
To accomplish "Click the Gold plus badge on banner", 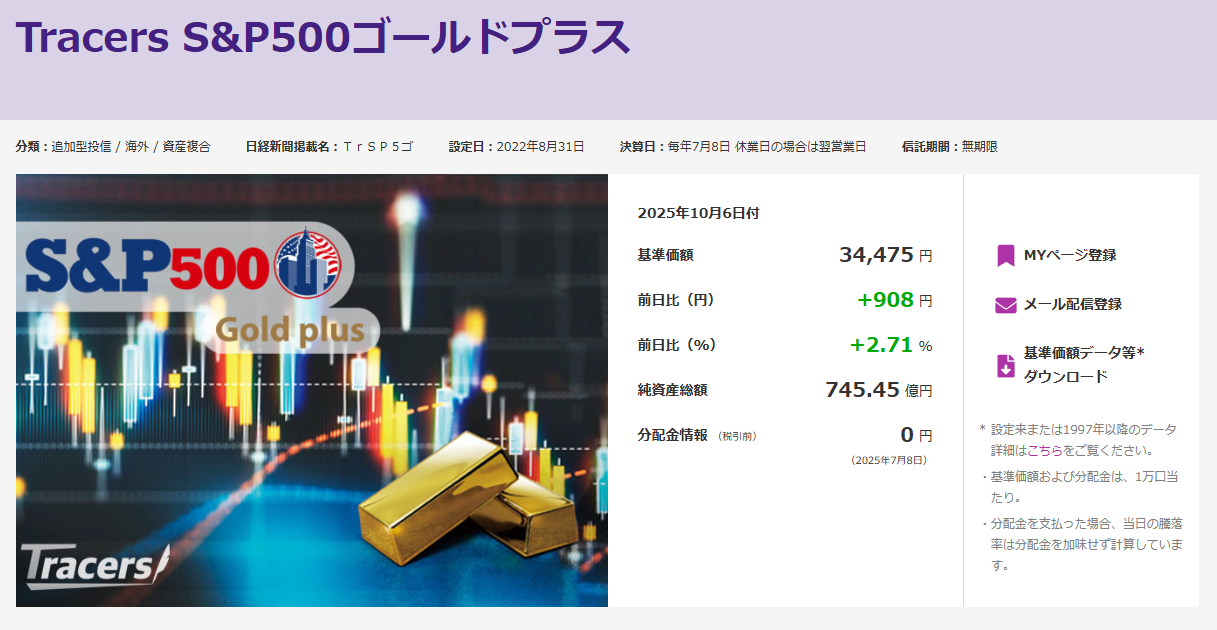I will (290, 329).
